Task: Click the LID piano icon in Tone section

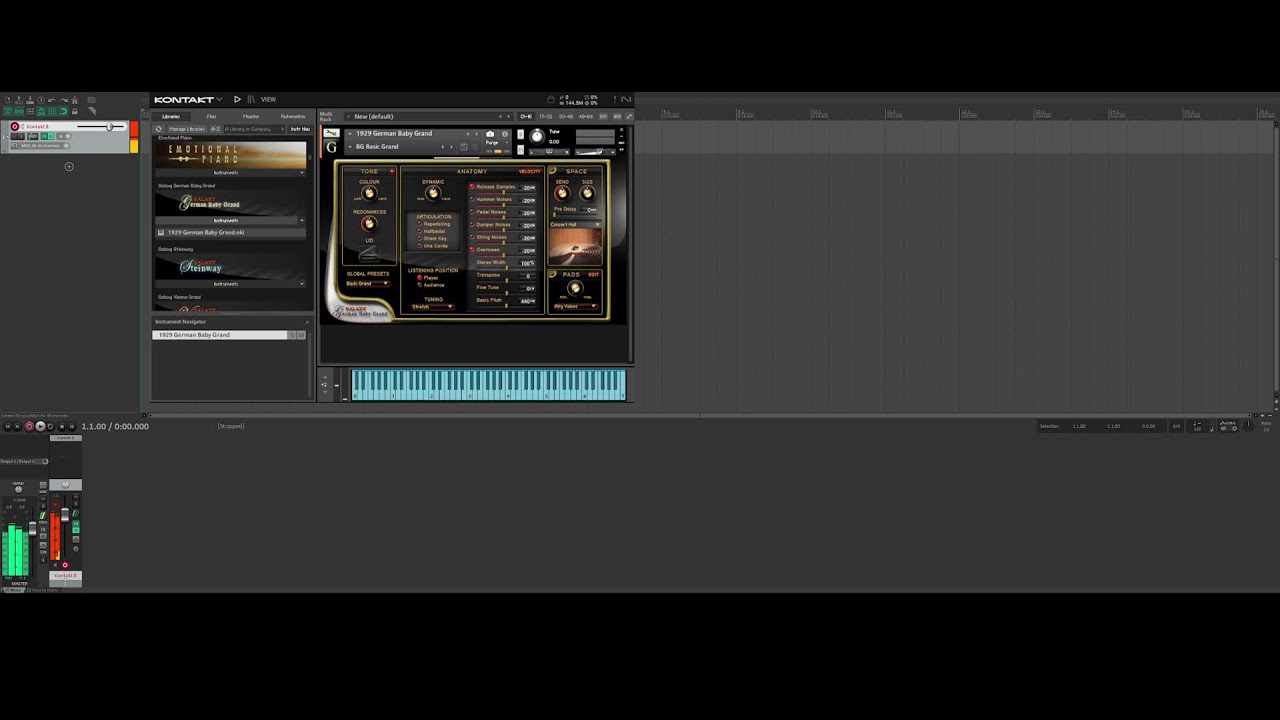Action: coord(369,252)
